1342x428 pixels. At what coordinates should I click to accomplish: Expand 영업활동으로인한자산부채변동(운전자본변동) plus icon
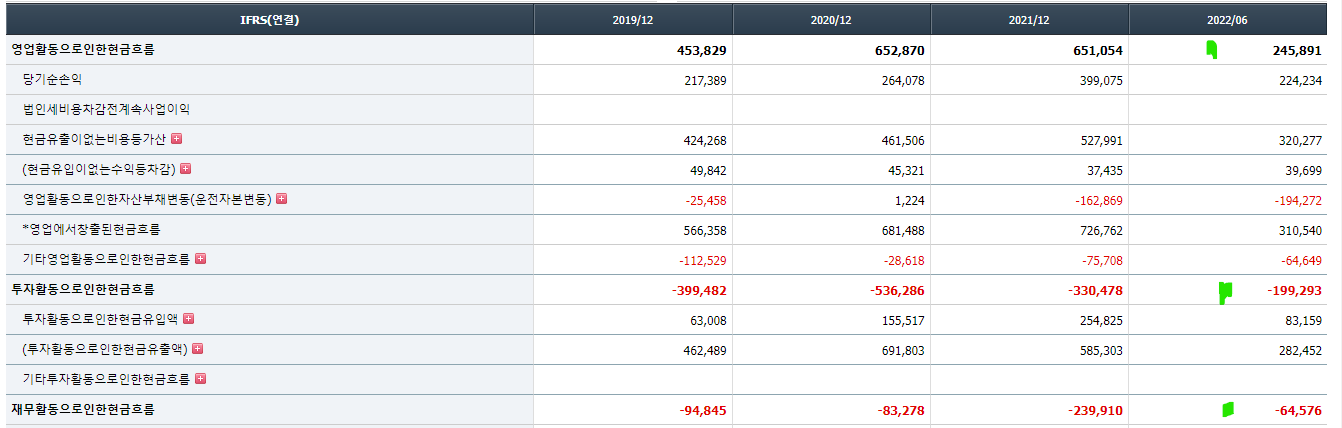(x=281, y=199)
